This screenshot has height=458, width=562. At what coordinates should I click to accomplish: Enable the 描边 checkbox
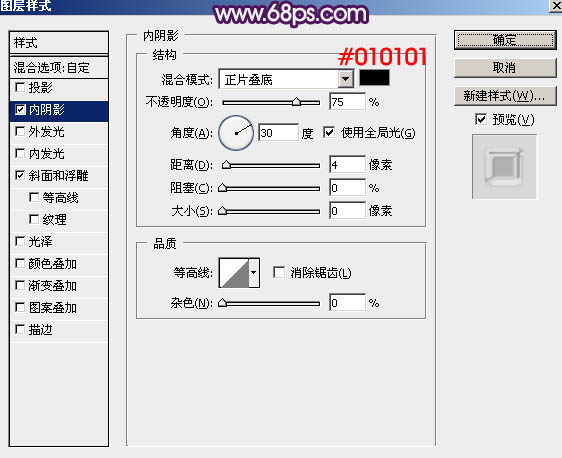pyautogui.click(x=20, y=329)
